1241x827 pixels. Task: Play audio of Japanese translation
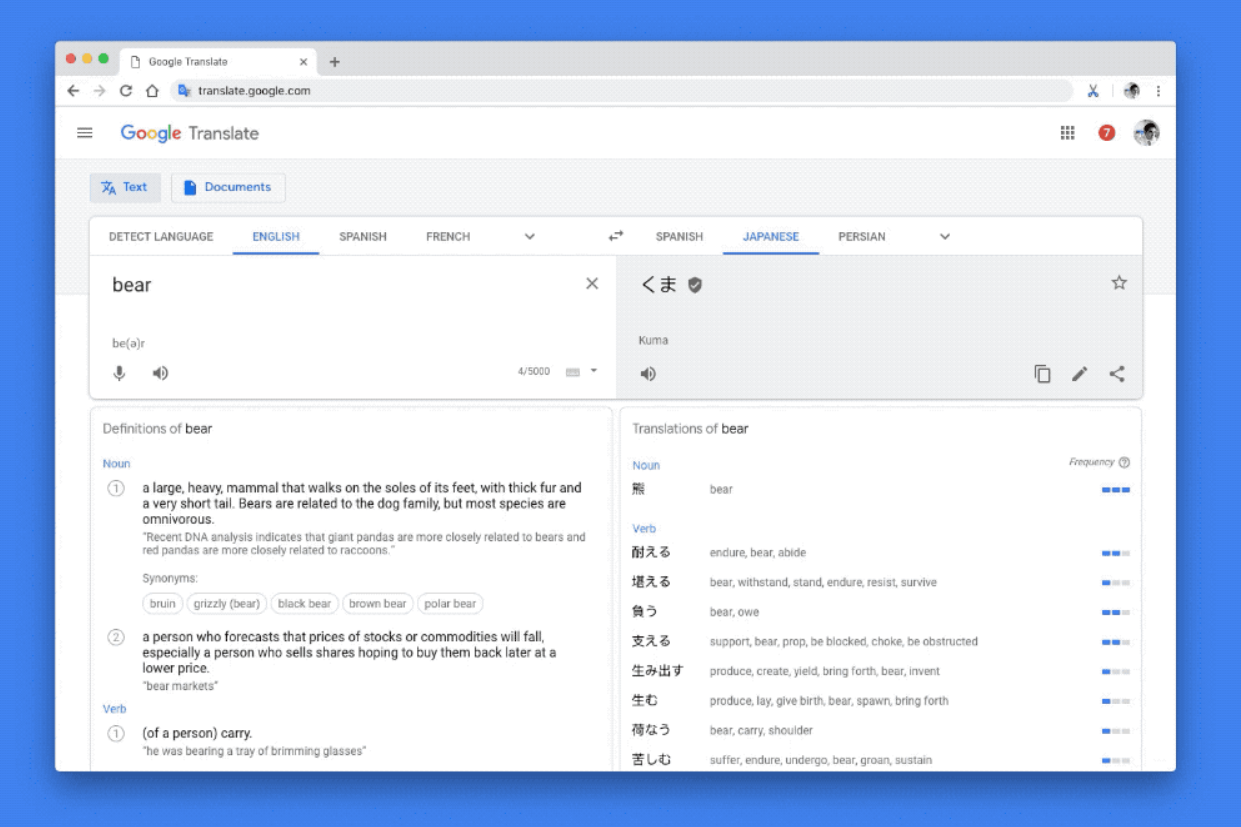point(648,374)
